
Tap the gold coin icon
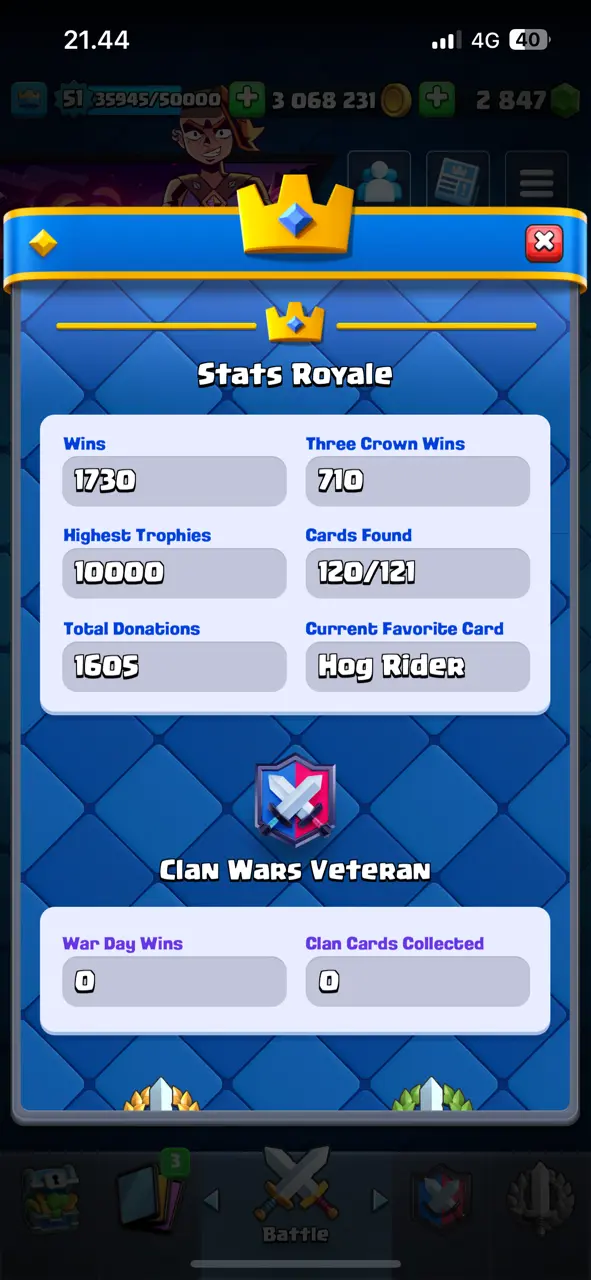396,100
